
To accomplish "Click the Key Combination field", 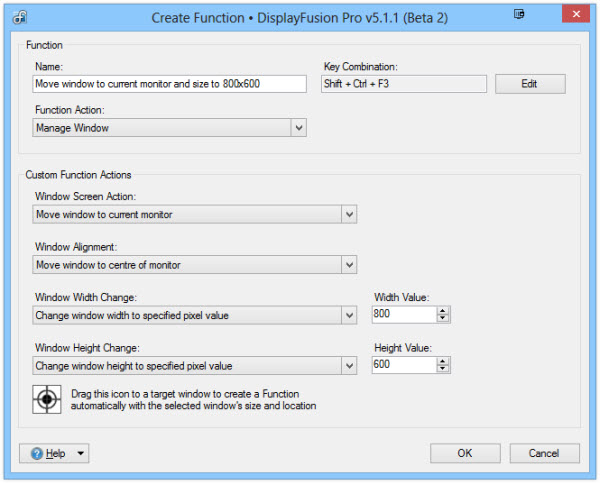I will [x=404, y=84].
